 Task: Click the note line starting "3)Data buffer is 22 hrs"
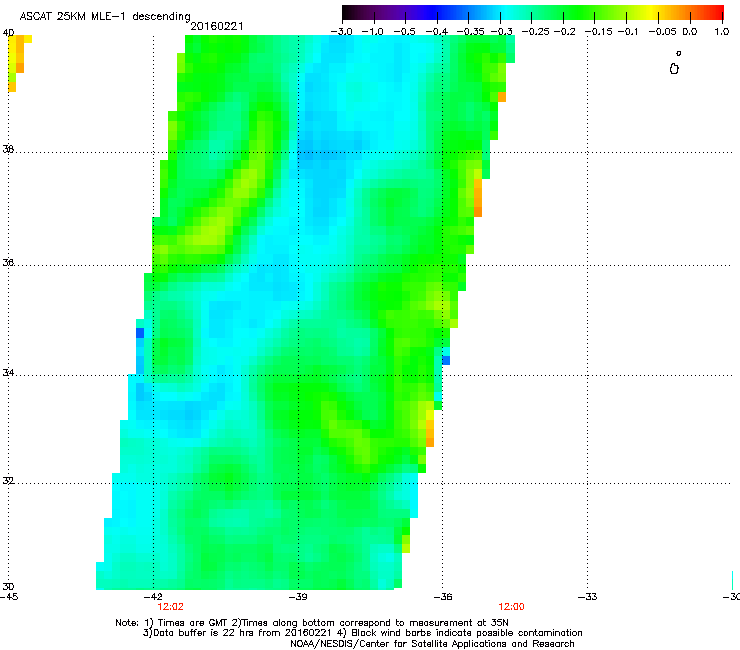coord(362,633)
